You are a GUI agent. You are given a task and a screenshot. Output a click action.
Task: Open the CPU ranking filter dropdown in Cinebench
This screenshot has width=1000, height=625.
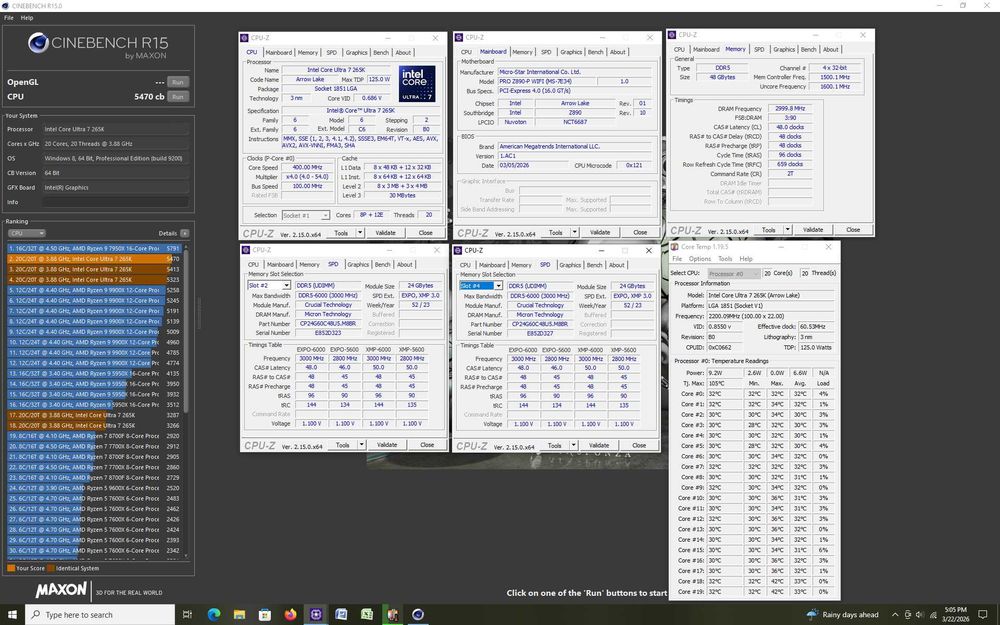point(26,233)
